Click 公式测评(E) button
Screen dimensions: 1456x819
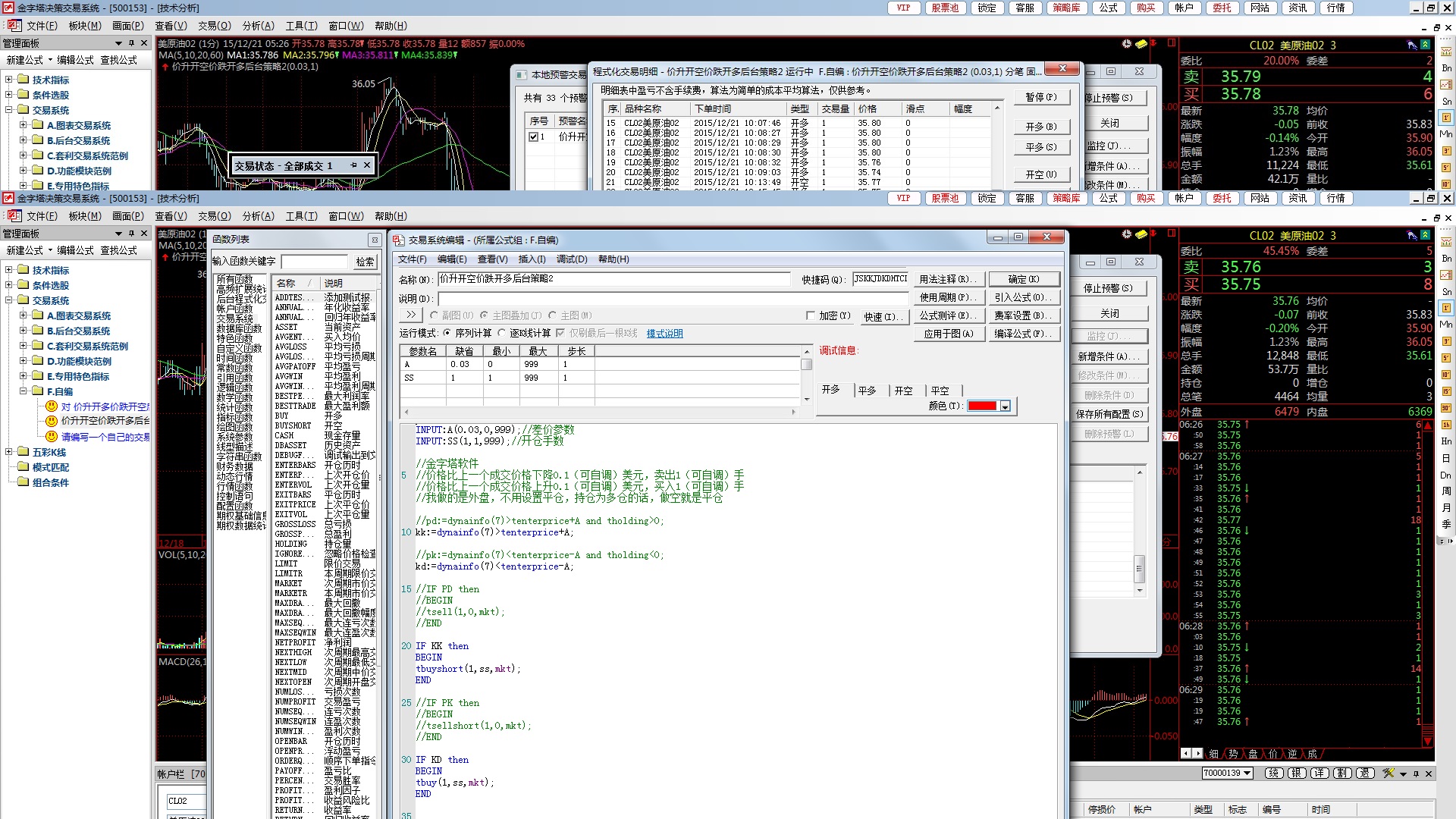tap(949, 315)
